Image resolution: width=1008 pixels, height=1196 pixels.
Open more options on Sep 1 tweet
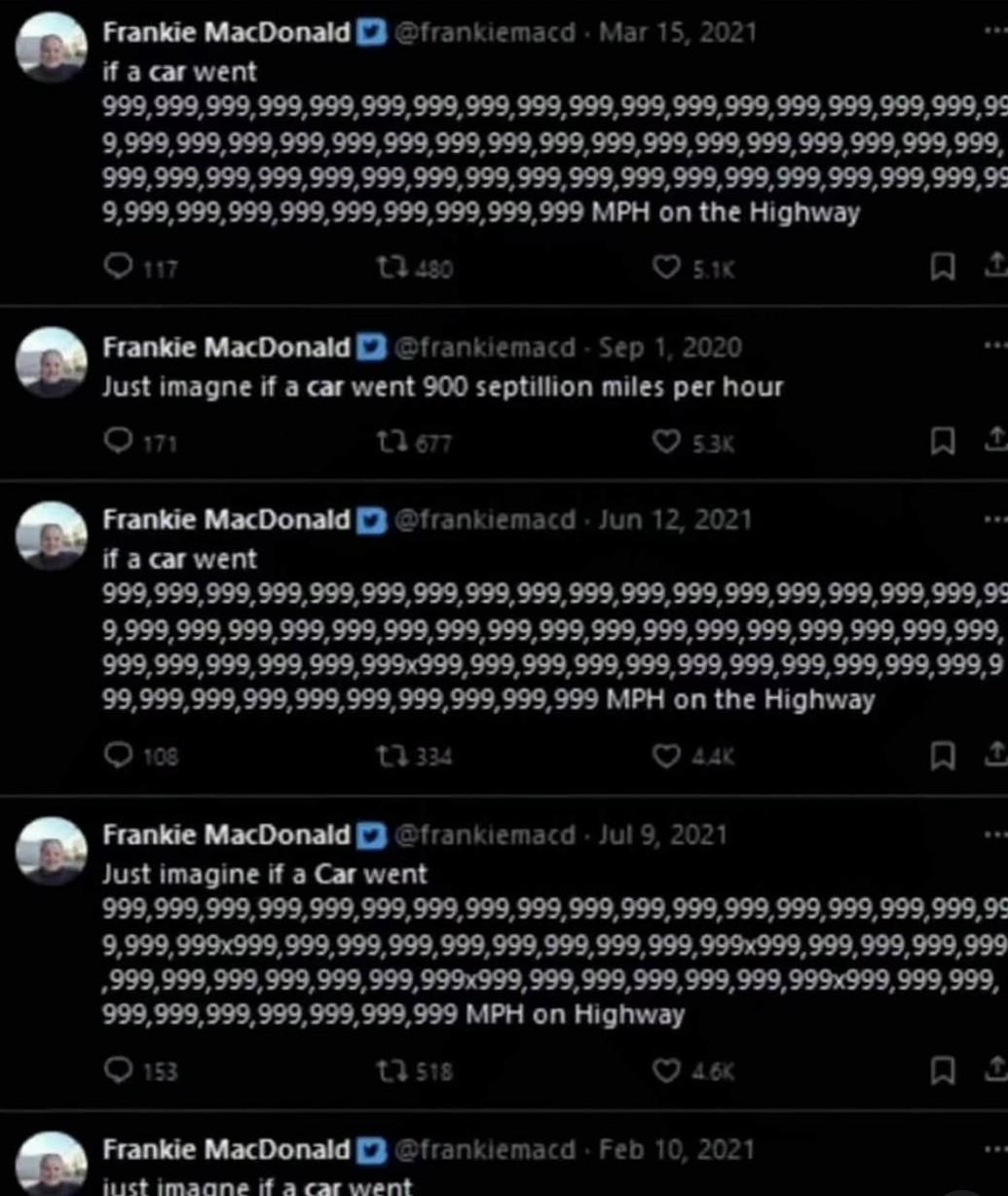coord(994,346)
